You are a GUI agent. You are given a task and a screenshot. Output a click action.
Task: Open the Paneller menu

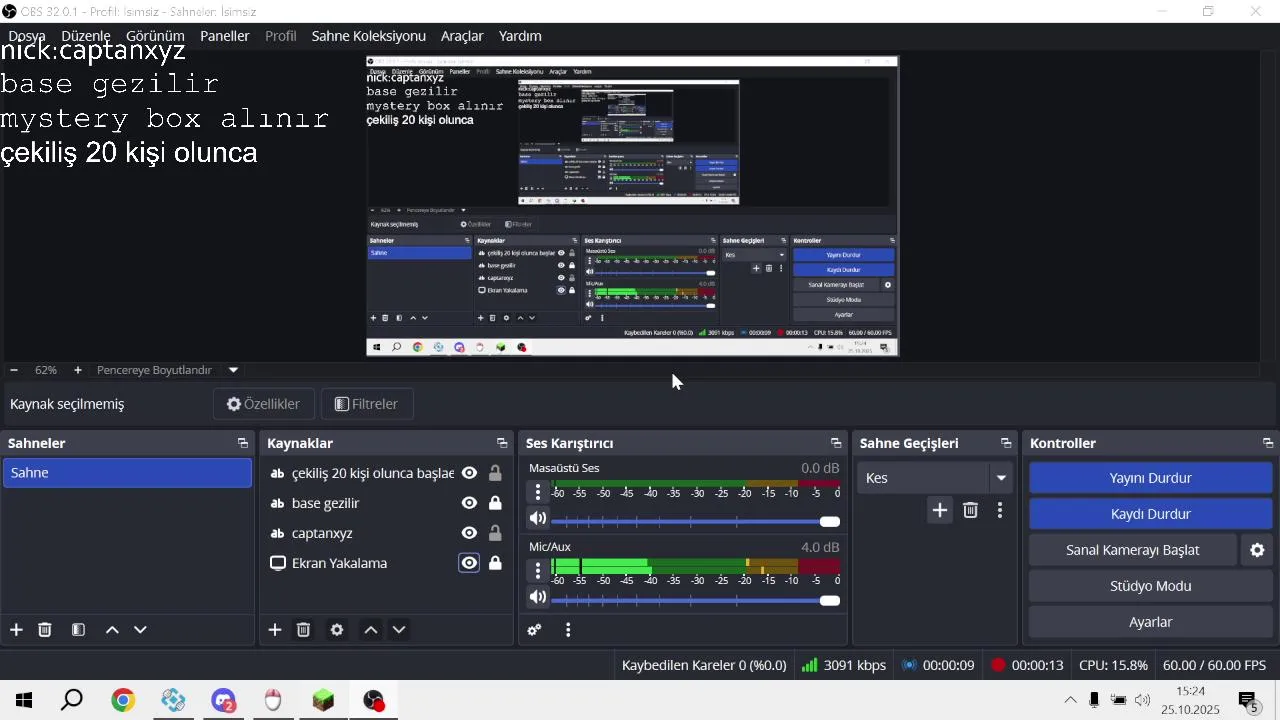coord(225,36)
